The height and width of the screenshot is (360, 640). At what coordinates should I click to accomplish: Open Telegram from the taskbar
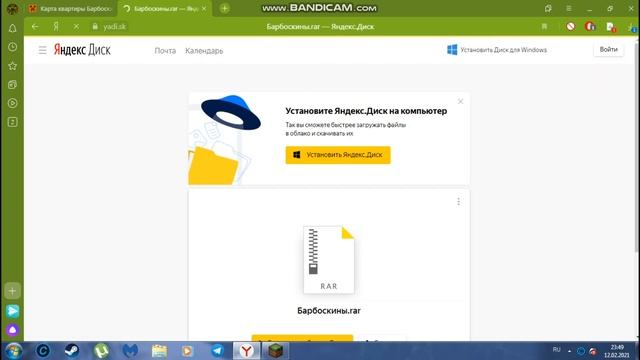pyautogui.click(x=217, y=351)
